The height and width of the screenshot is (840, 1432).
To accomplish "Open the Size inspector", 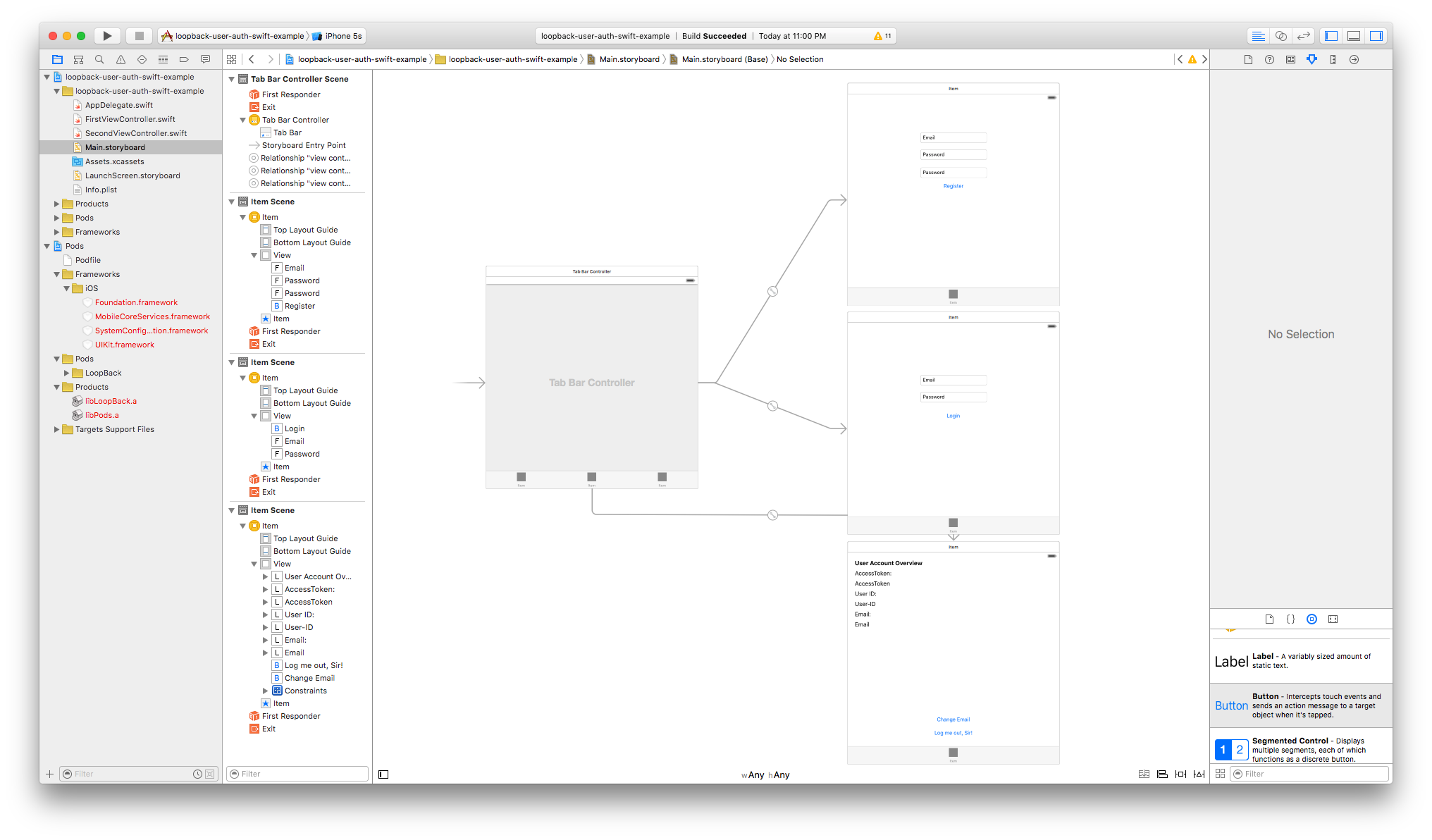I will (x=1333, y=60).
